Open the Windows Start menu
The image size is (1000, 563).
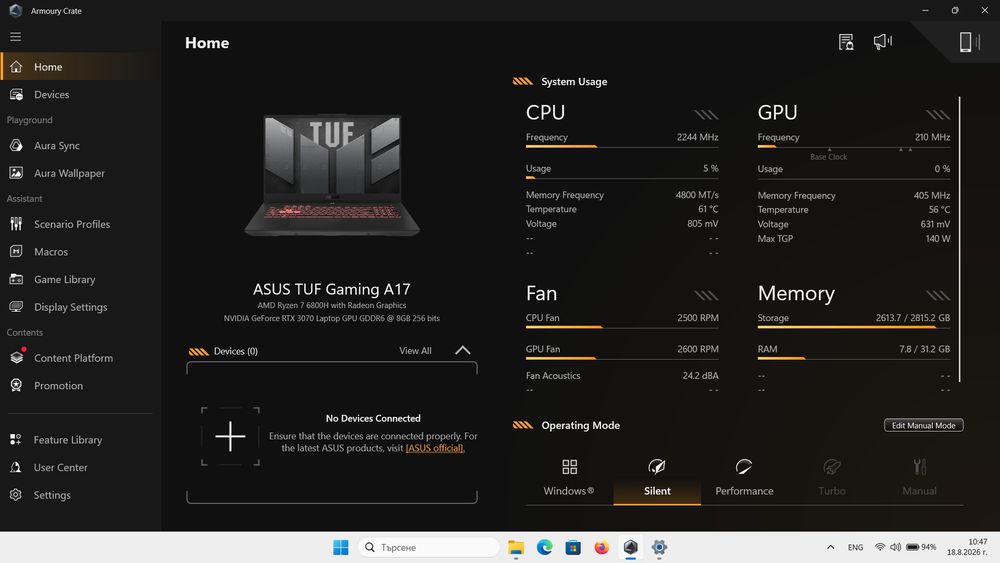tap(341, 547)
